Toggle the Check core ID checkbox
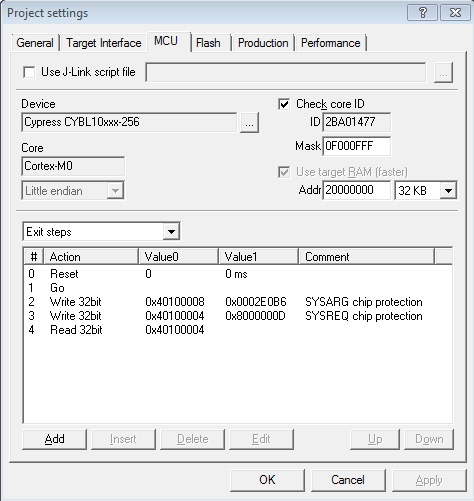Viewport: 474px width, 501px height. [284, 104]
